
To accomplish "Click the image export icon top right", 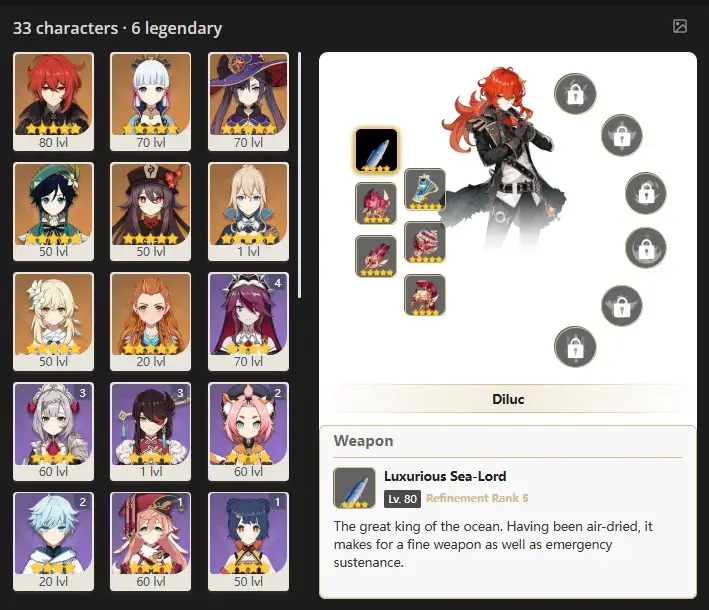I will [x=680, y=26].
